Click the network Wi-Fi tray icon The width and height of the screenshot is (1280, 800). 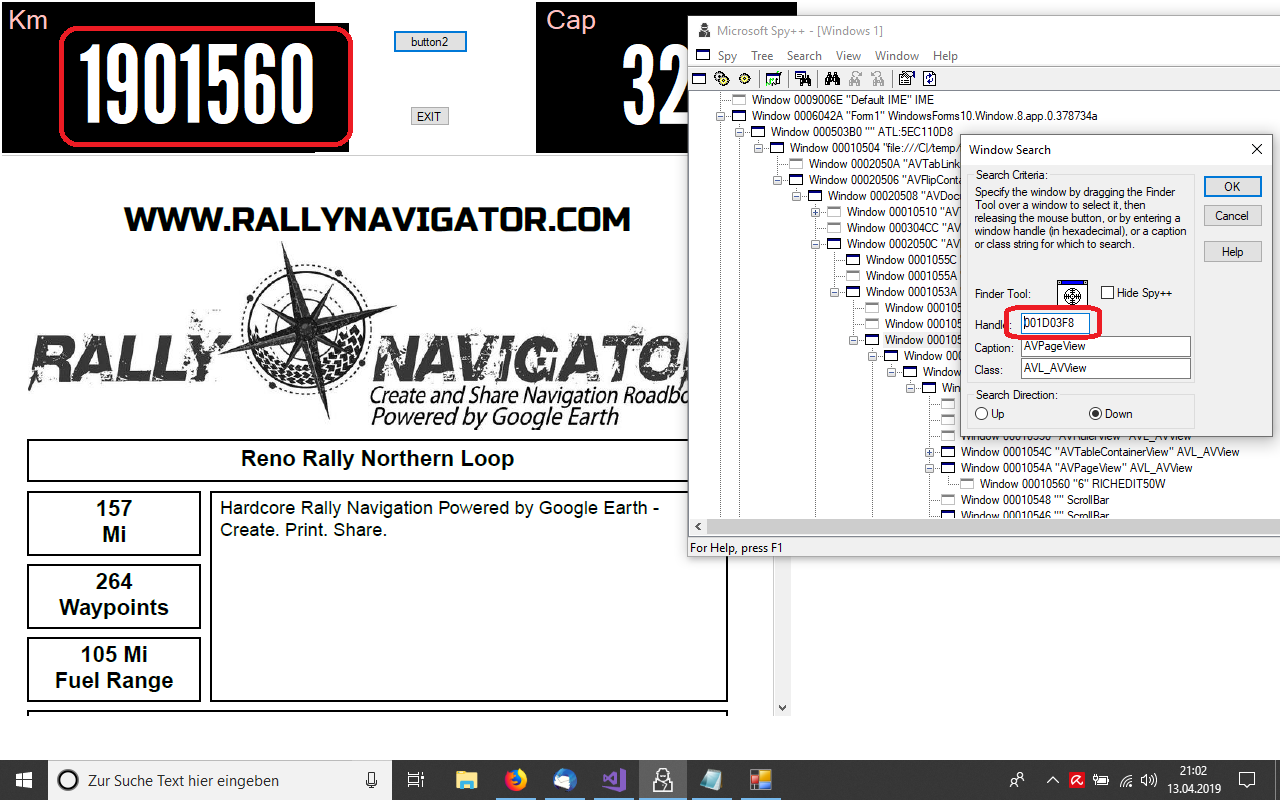click(x=1126, y=780)
